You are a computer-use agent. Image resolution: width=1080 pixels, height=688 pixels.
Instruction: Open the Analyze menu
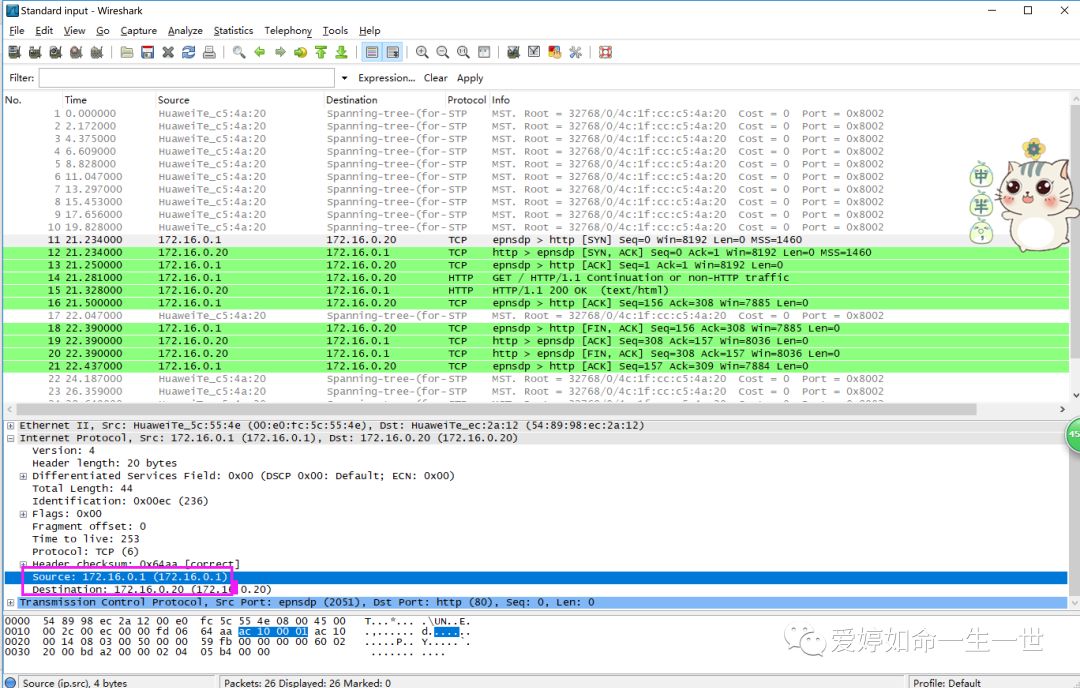185,30
